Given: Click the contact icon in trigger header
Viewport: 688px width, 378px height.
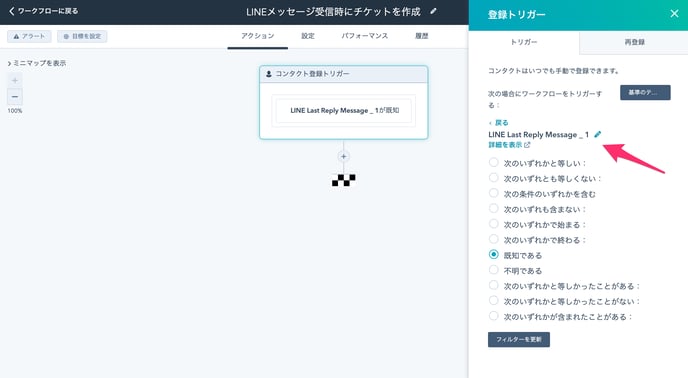Looking at the screenshot, I should coord(269,74).
